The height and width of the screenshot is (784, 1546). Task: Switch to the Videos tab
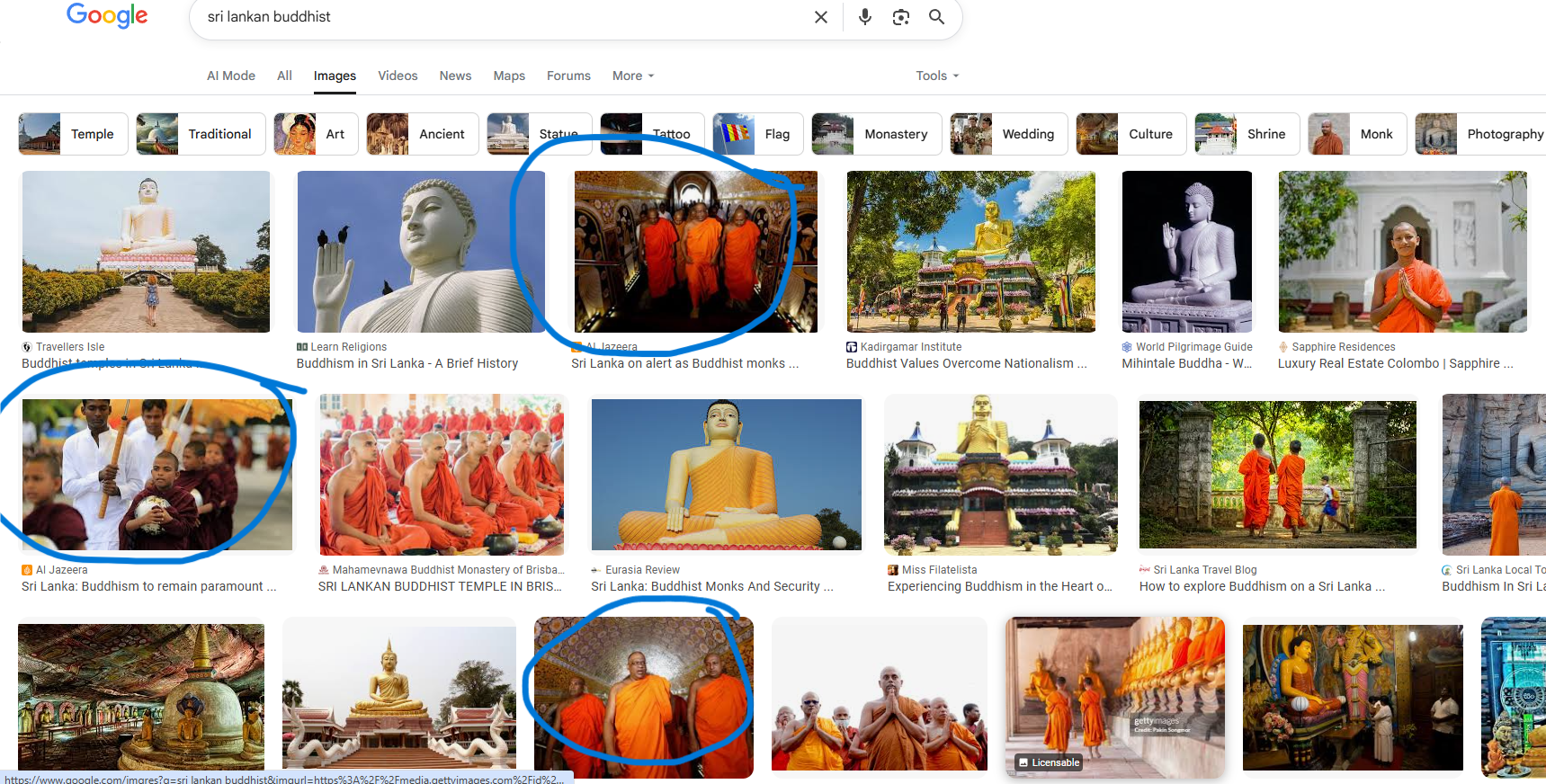398,76
